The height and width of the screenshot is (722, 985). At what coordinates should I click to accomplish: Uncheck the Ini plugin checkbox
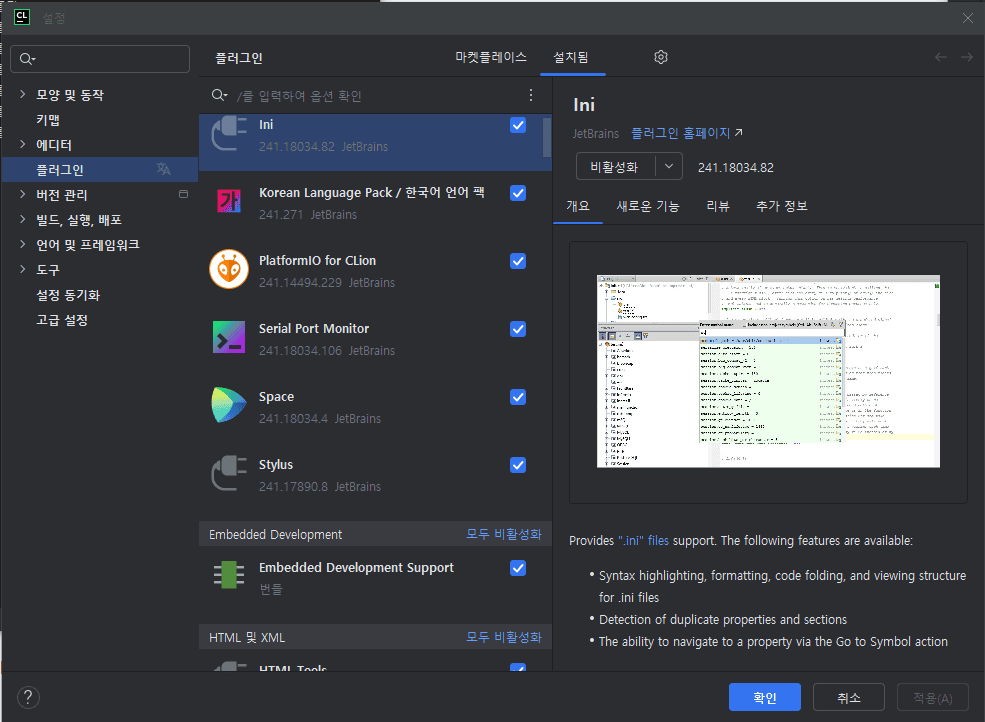tap(518, 125)
